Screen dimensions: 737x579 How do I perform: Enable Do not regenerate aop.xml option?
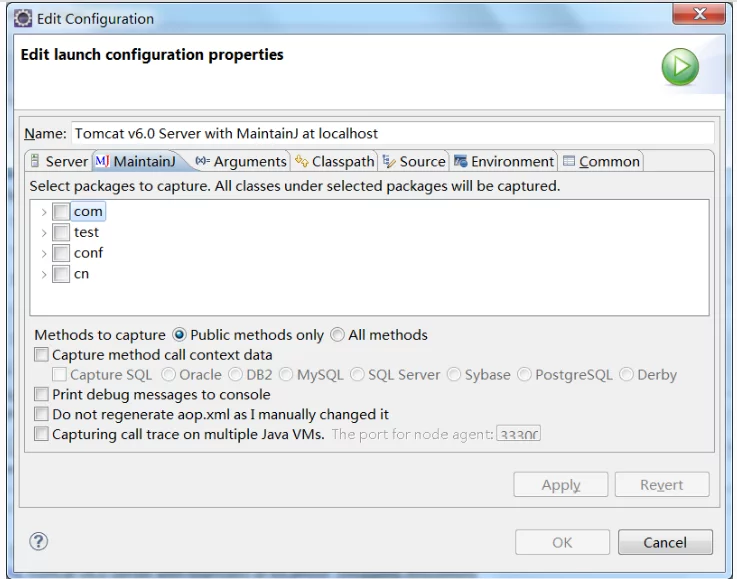pos(41,414)
